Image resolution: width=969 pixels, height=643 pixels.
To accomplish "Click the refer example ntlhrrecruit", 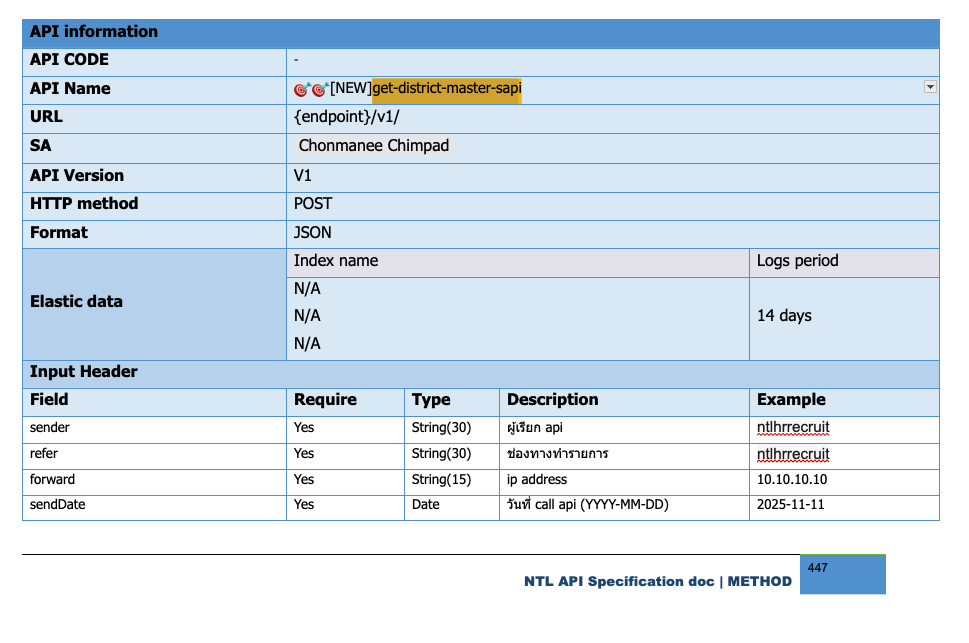I will pos(793,454).
